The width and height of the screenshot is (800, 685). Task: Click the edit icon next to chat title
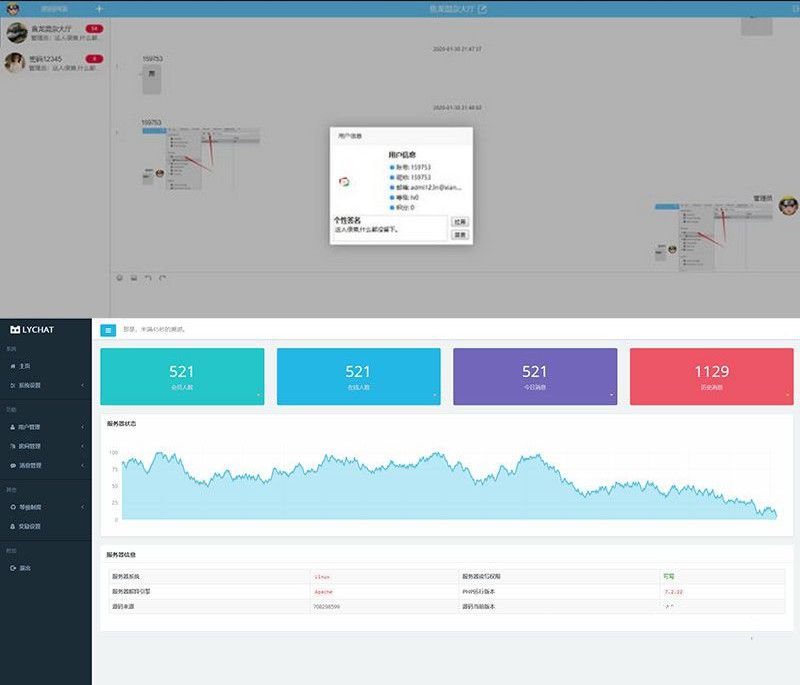tap(483, 9)
